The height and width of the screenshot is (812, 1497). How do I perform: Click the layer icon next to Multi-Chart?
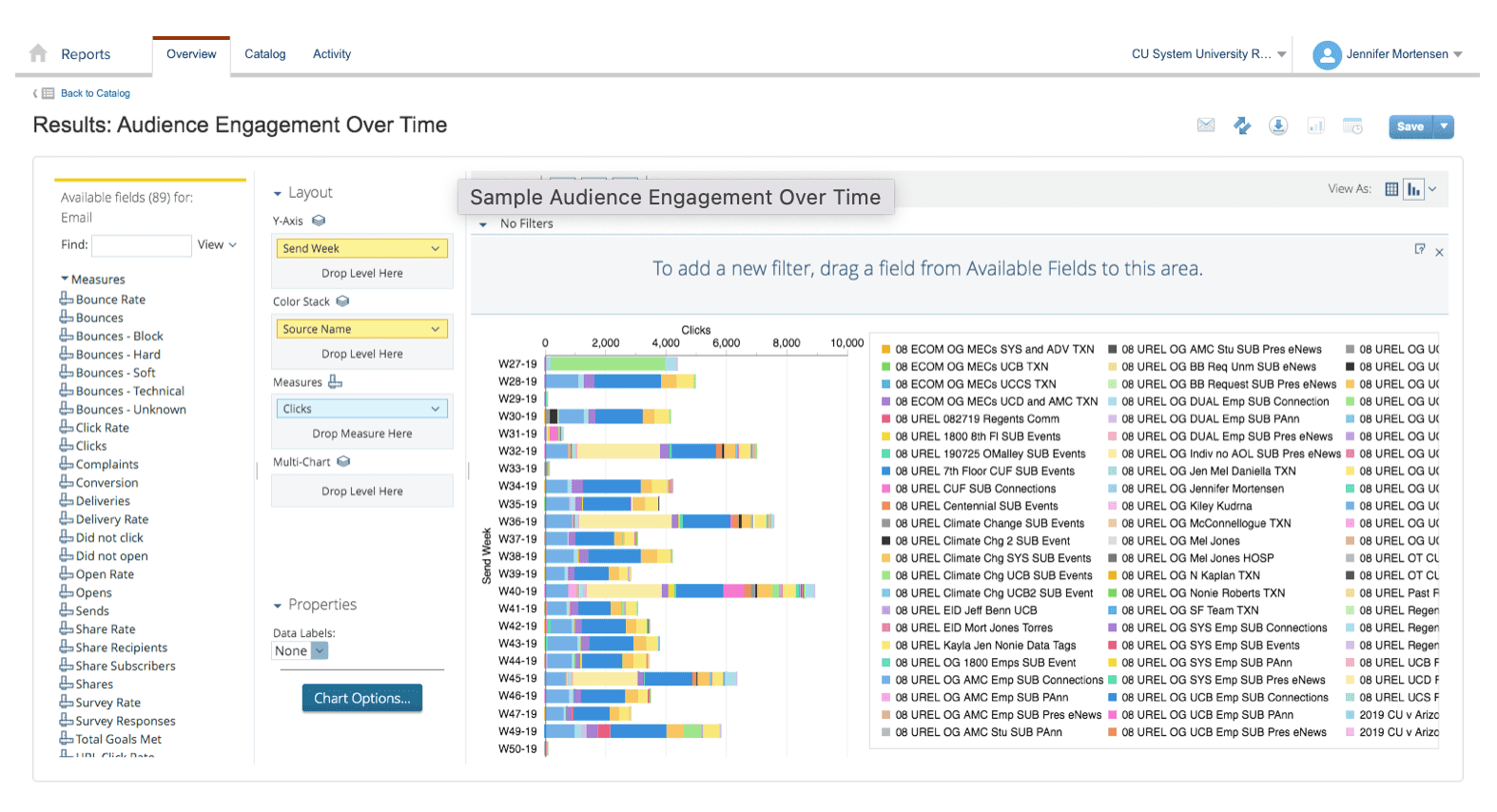343,462
